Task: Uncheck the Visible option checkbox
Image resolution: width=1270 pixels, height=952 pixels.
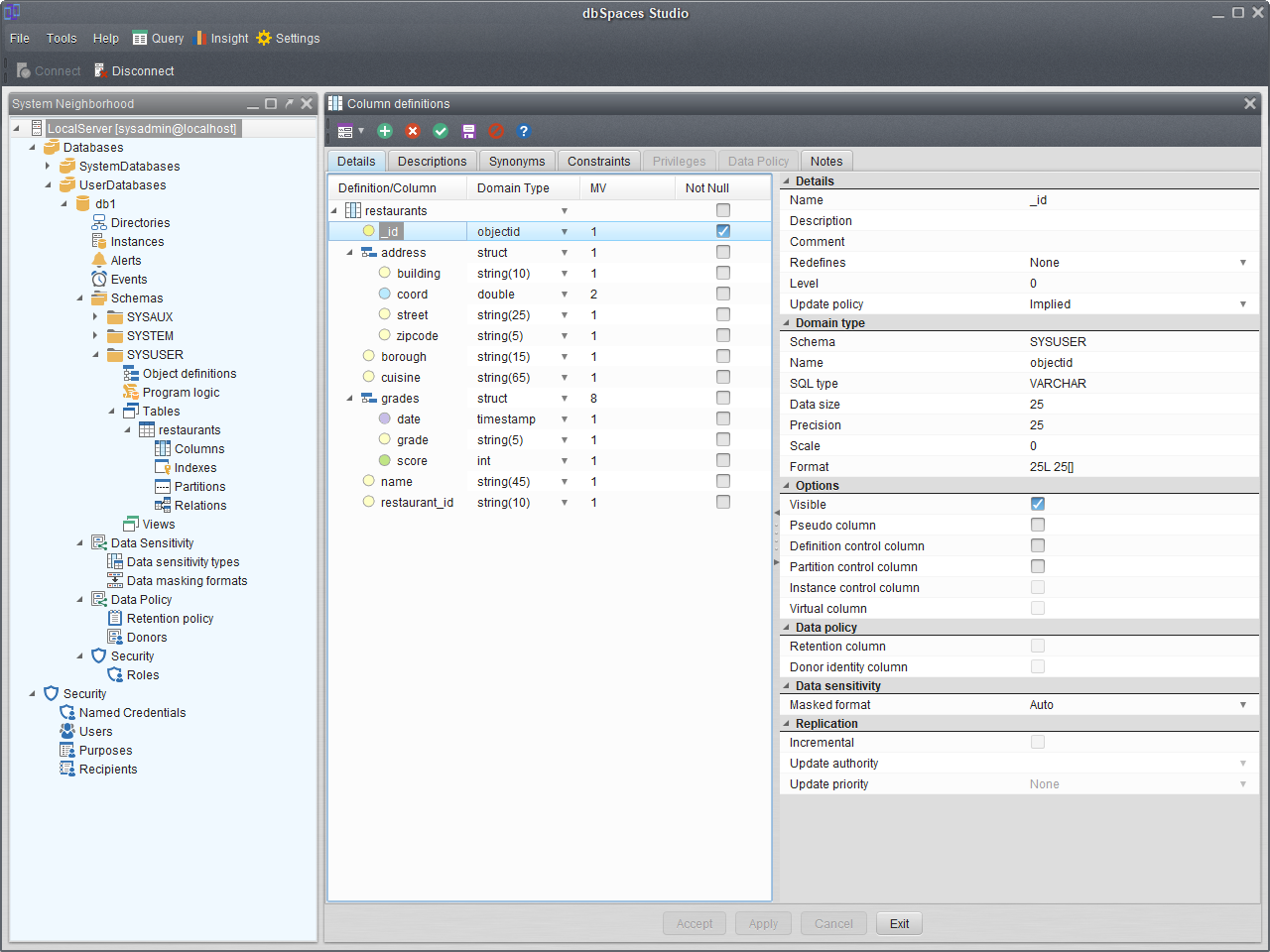Action: click(x=1038, y=505)
